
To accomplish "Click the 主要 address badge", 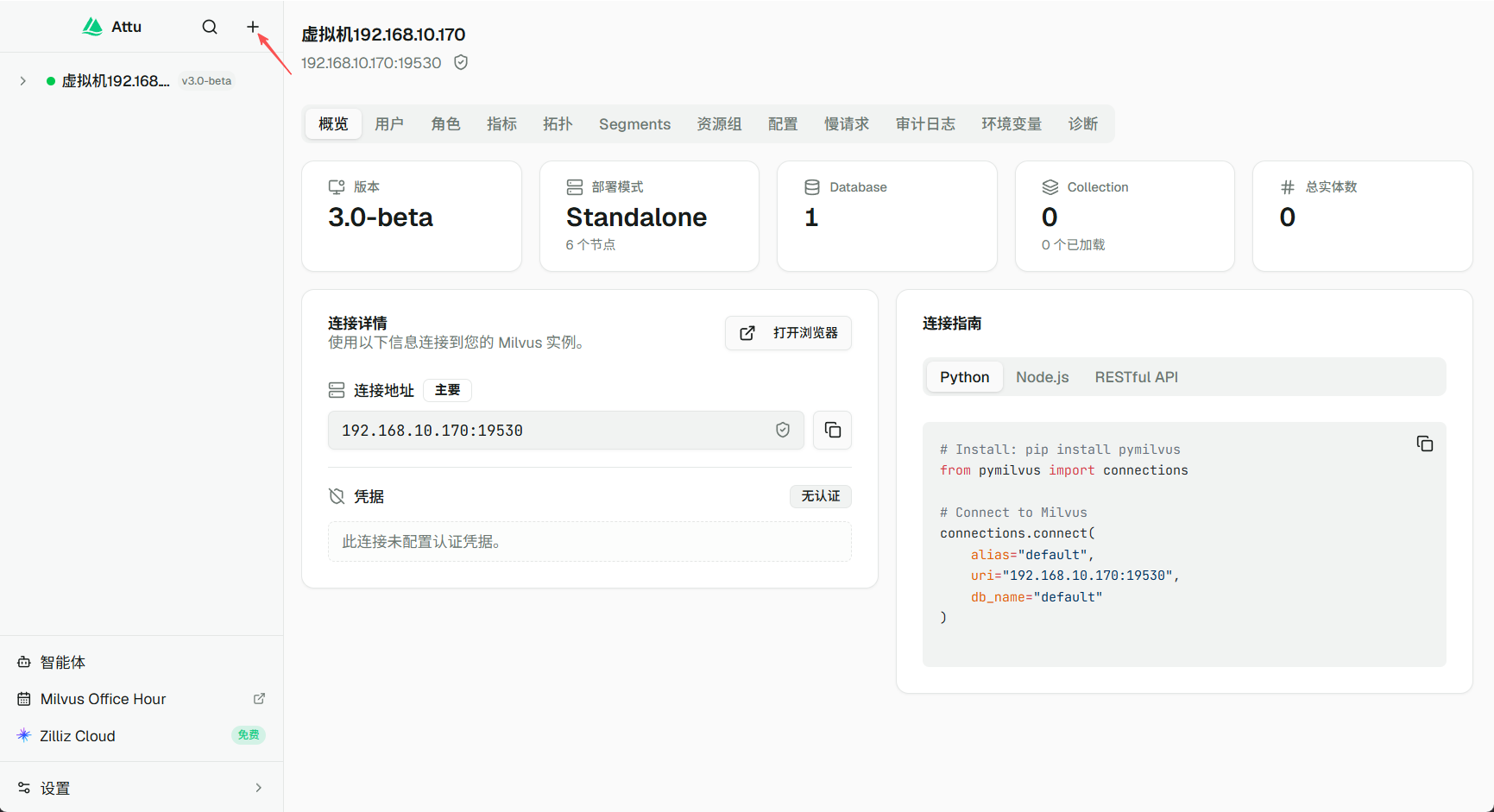I will tap(447, 390).
